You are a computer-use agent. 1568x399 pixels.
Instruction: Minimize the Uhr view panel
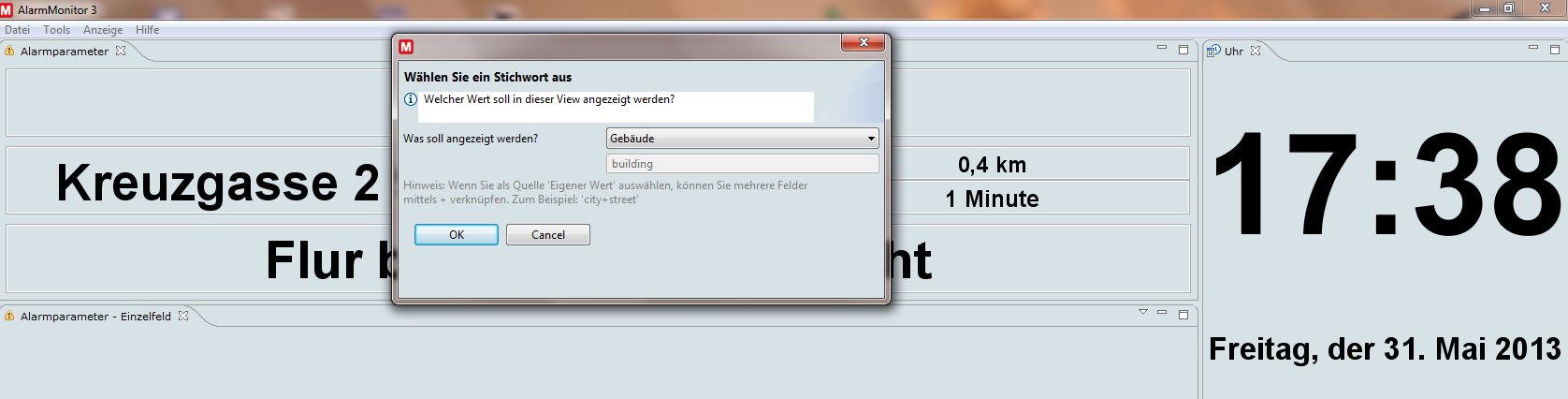click(x=1532, y=48)
